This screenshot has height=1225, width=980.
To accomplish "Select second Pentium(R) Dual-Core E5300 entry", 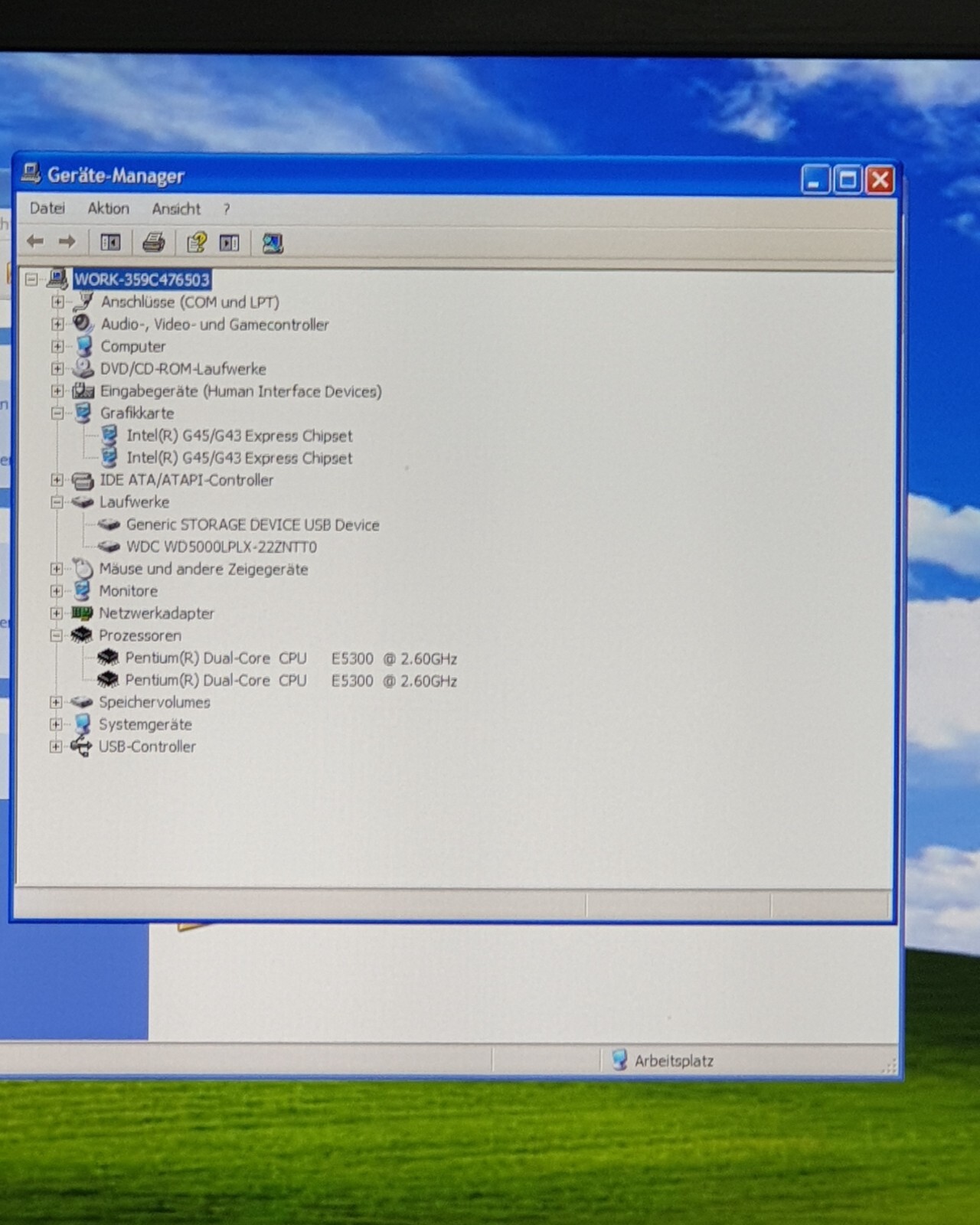I will click(291, 681).
